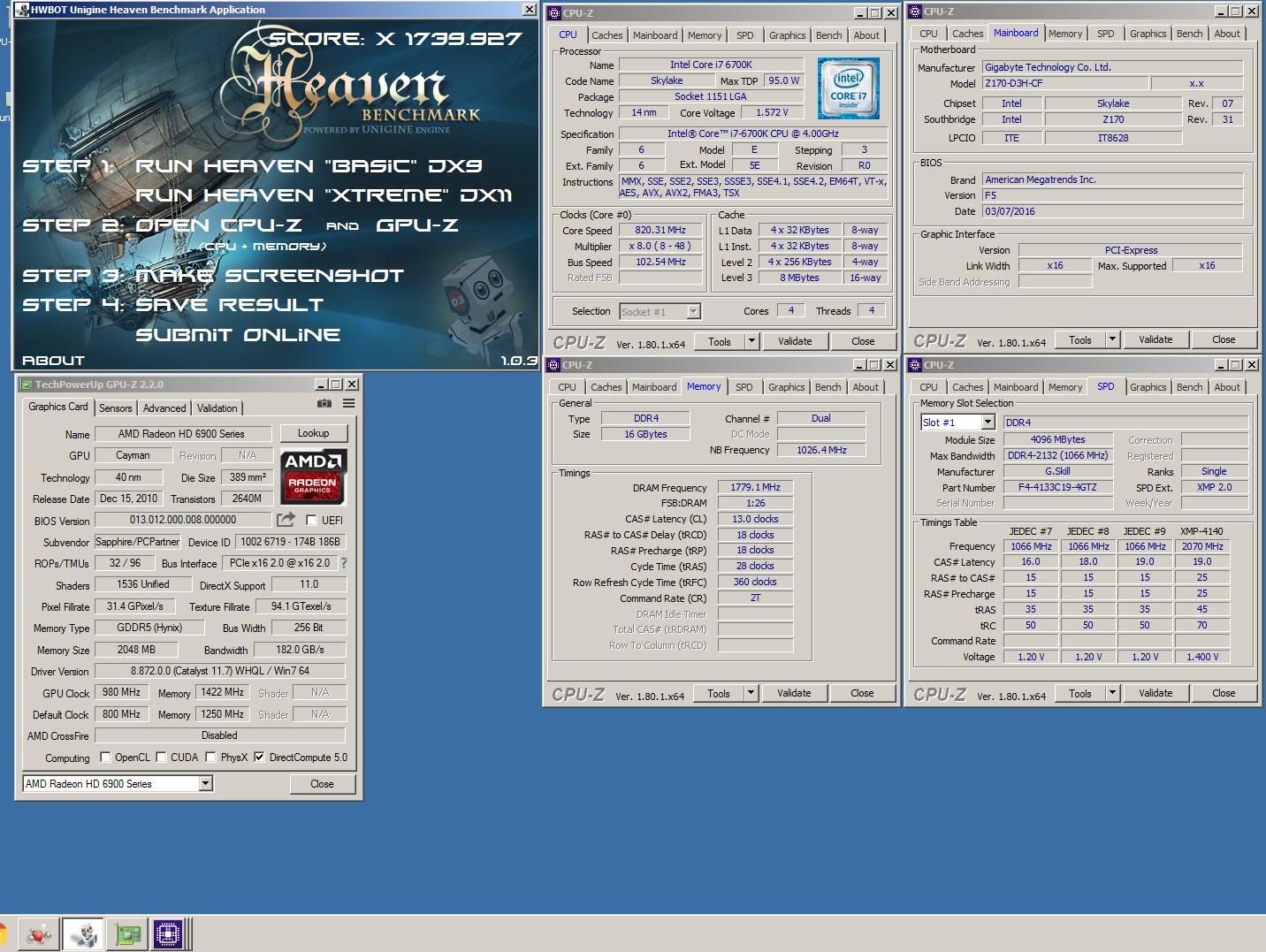Click the Tools dropdown arrow in CPU-Z Mainboard window
1266x952 pixels.
(x=1113, y=339)
